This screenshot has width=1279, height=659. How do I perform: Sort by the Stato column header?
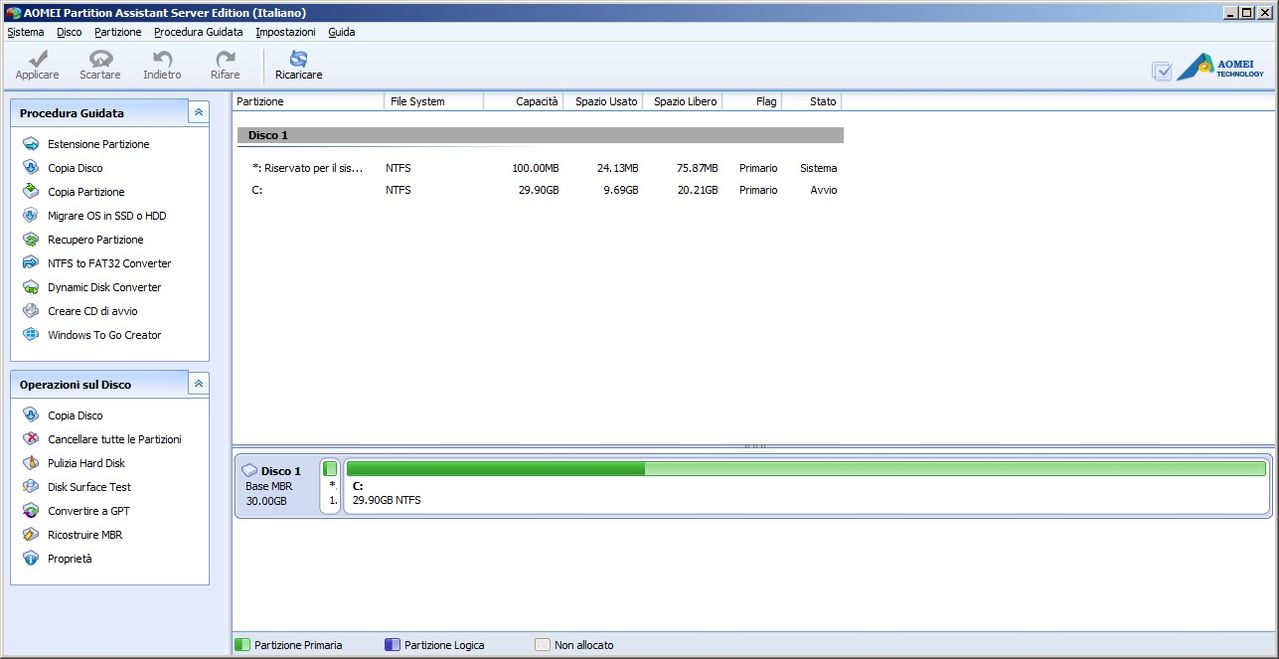click(x=812, y=101)
